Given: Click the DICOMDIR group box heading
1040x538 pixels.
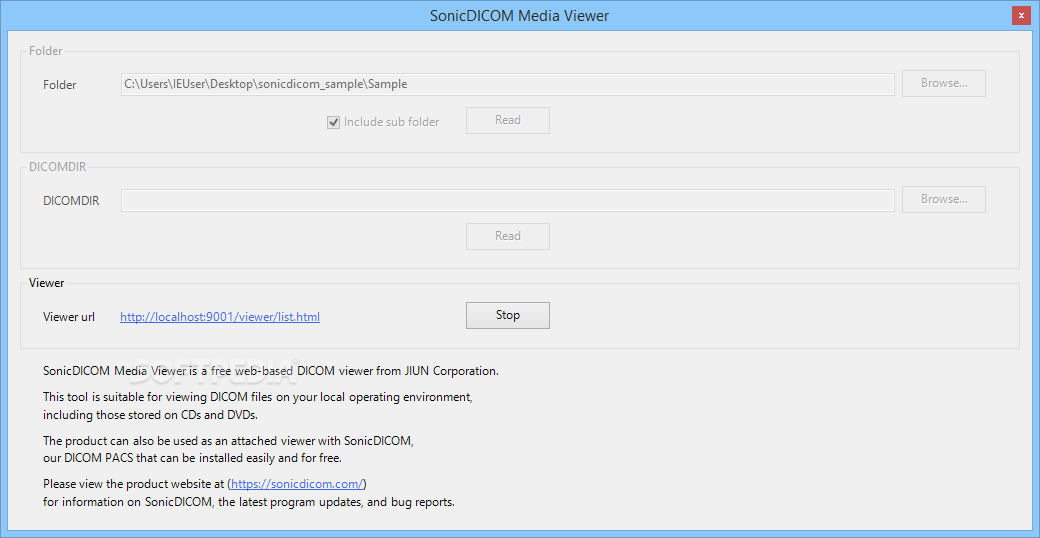Looking at the screenshot, I should 58,167.
